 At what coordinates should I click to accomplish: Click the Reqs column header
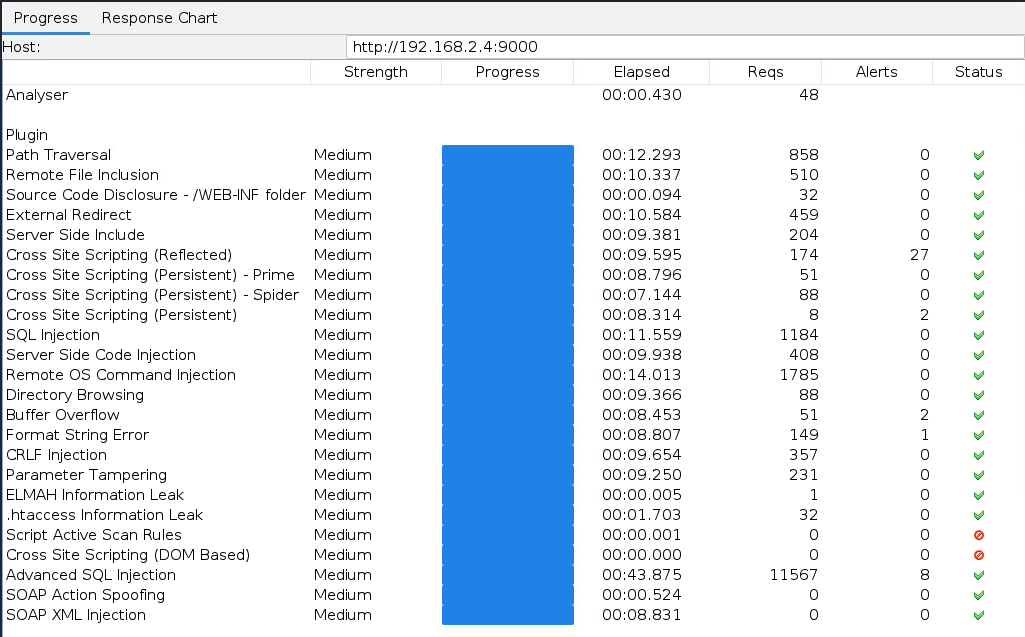pos(765,72)
